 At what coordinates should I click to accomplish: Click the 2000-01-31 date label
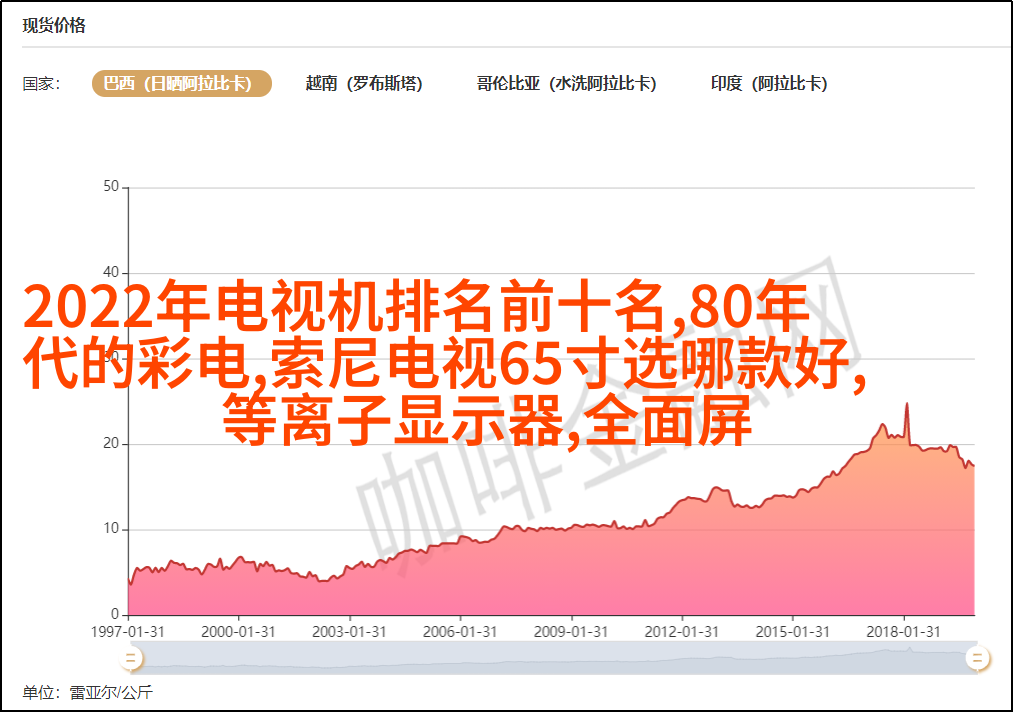tap(238, 632)
